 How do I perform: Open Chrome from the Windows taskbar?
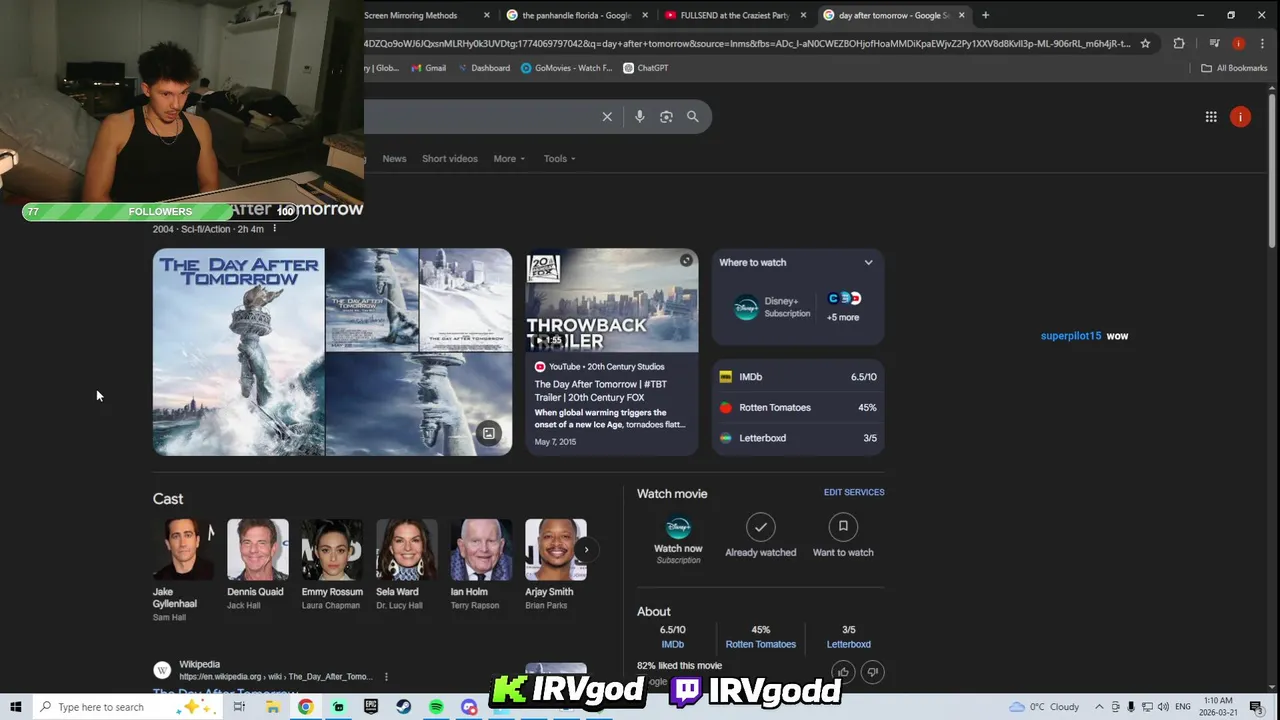(305, 707)
